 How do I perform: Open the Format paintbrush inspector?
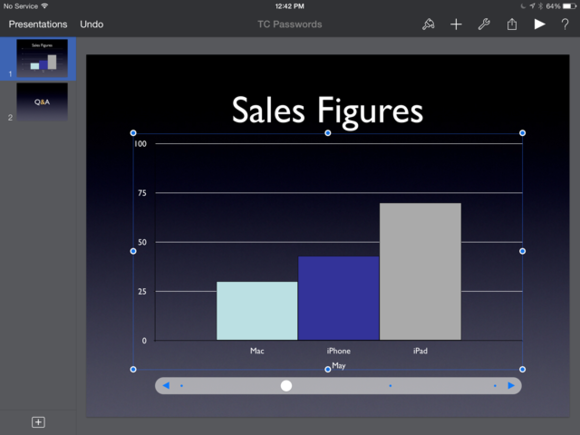click(428, 24)
